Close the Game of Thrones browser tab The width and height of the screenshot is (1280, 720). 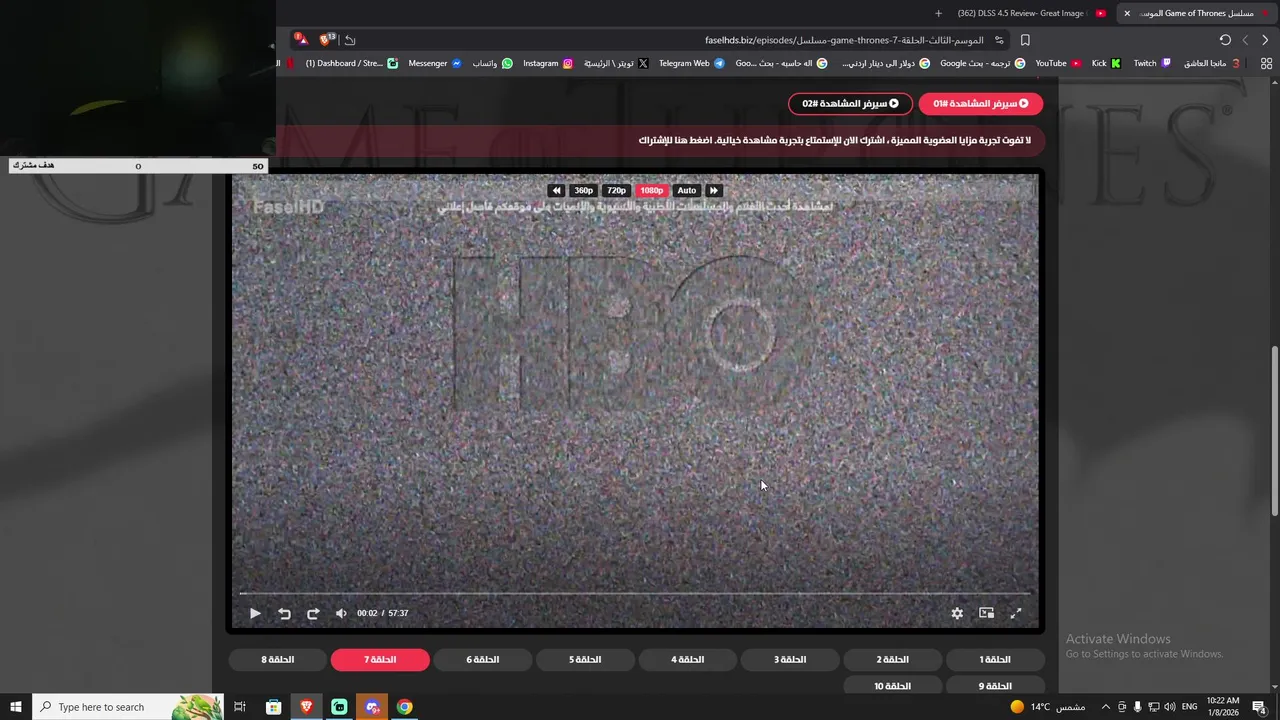click(1127, 13)
